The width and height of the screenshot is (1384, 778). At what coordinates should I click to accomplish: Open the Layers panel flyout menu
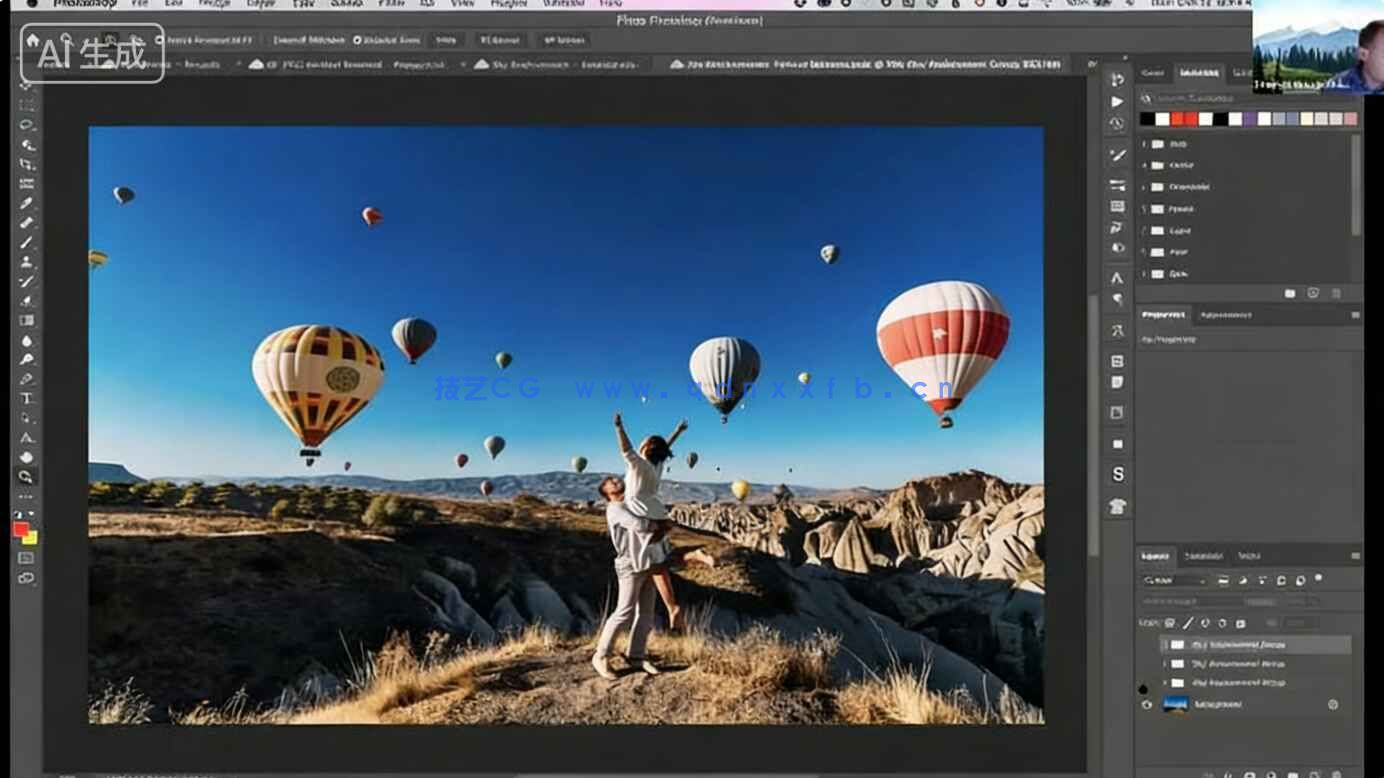coord(1356,556)
